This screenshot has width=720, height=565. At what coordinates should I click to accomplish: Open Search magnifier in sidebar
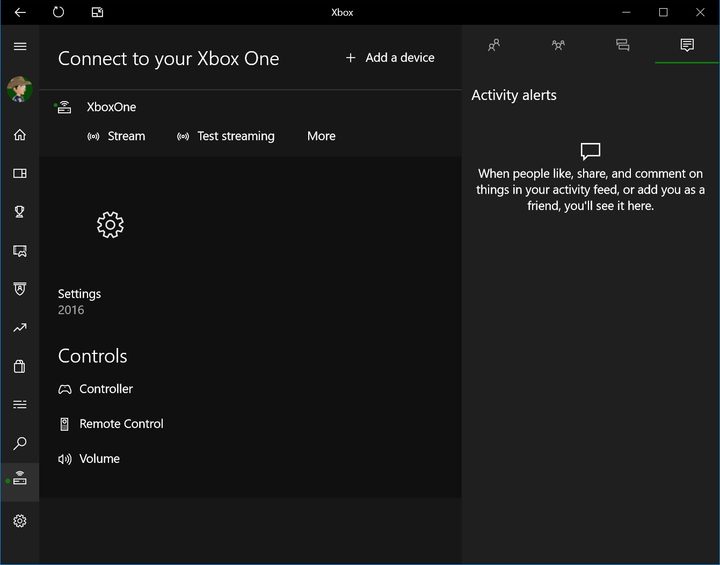point(20,443)
